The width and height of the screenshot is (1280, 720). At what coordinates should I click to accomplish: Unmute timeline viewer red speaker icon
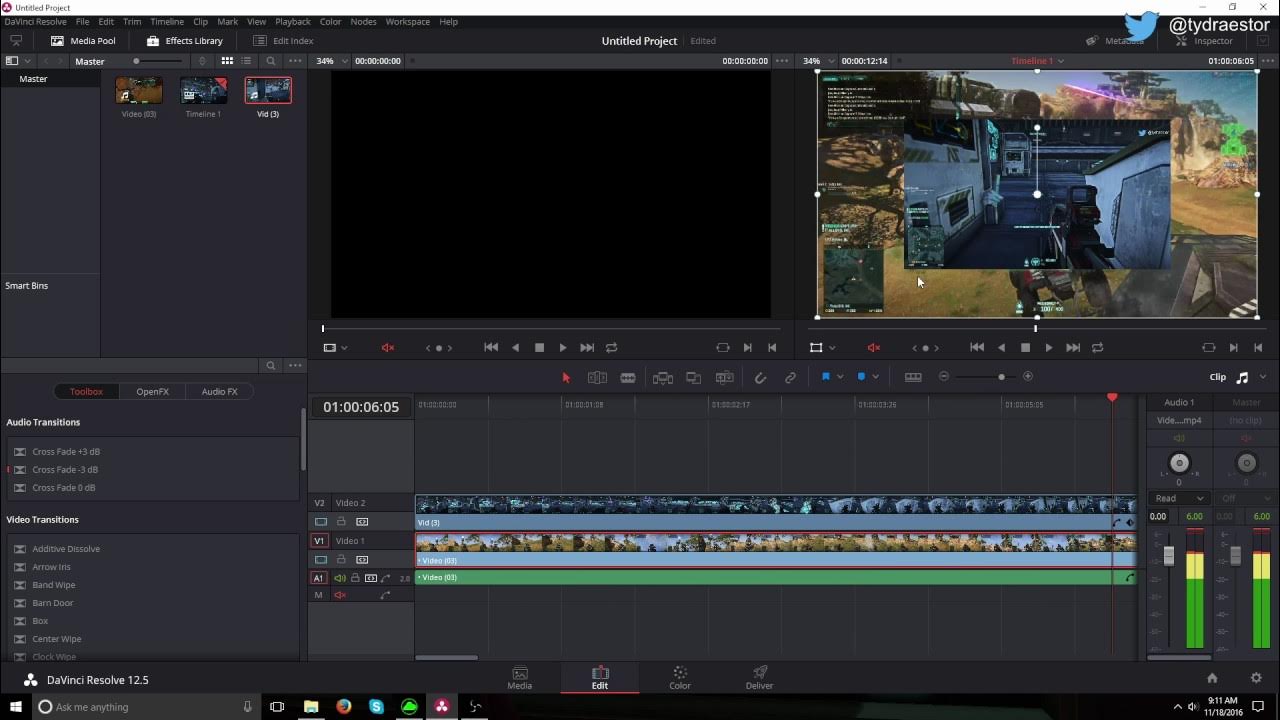[x=874, y=348]
